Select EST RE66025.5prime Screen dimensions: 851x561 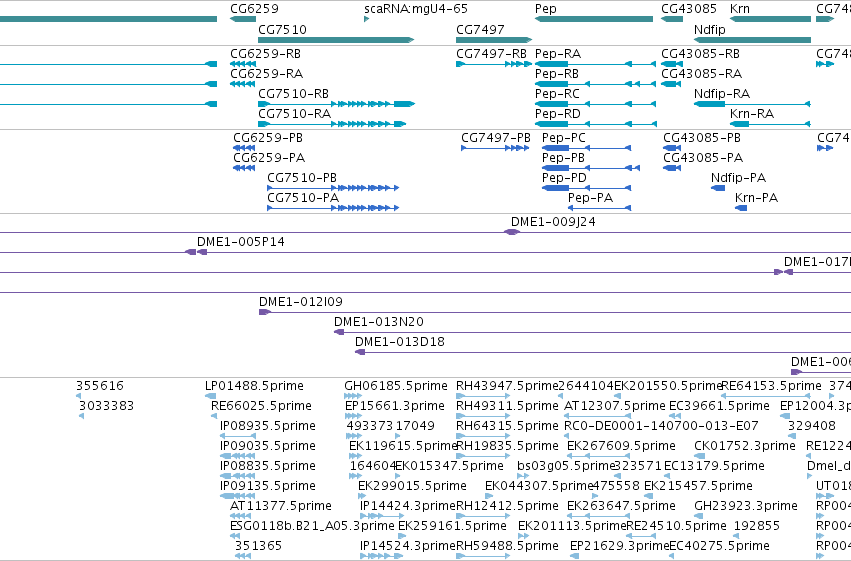coord(261,406)
